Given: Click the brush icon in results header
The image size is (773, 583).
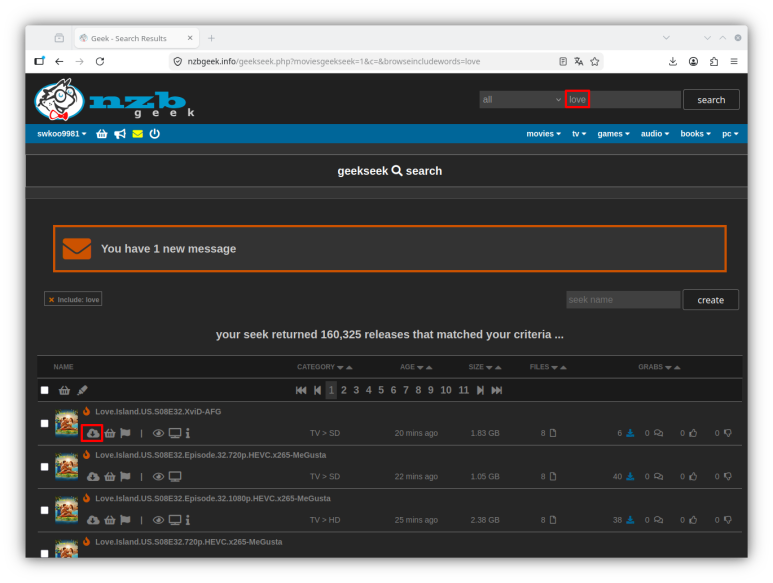Looking at the screenshot, I should [82, 390].
